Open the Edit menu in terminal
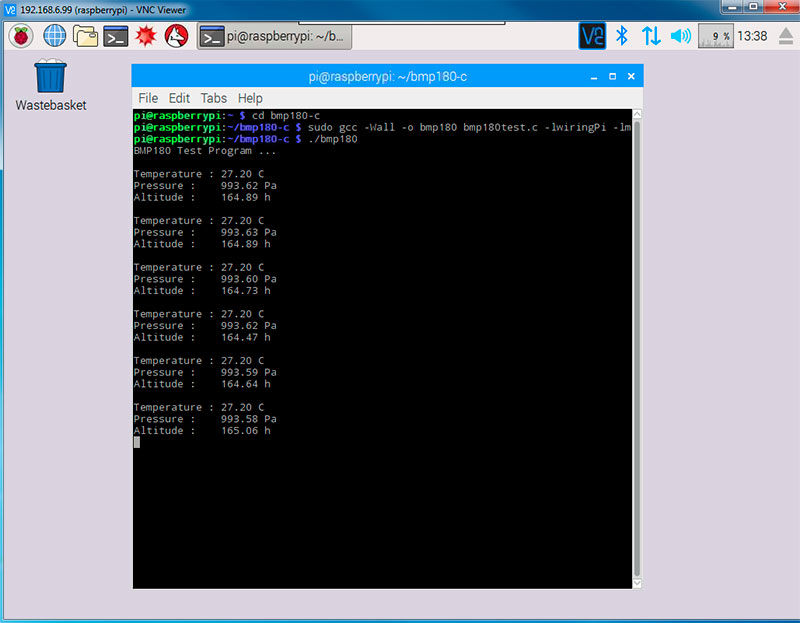 tap(179, 98)
